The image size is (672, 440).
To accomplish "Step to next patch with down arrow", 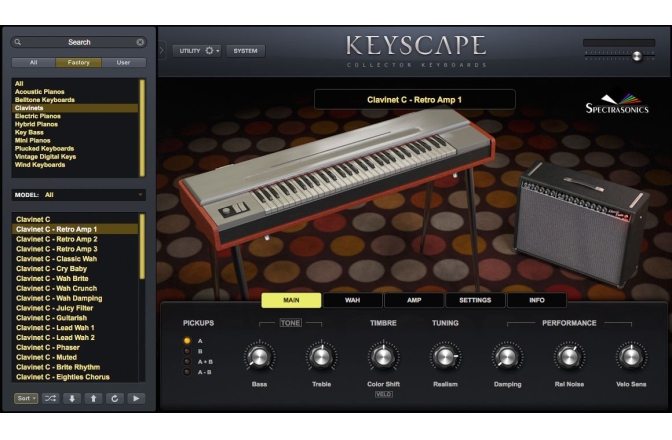I will [x=72, y=398].
